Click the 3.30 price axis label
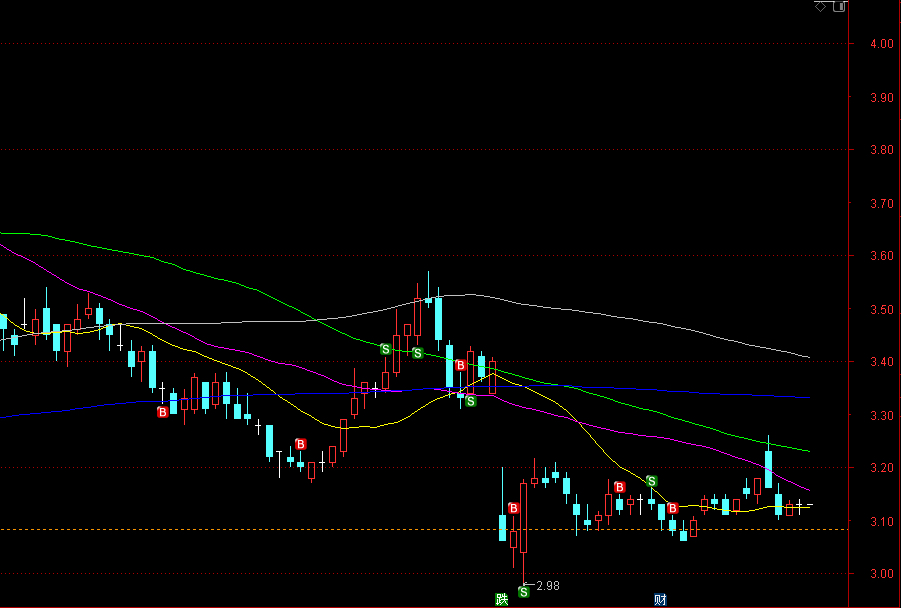The width and height of the screenshot is (901, 608). 882,415
